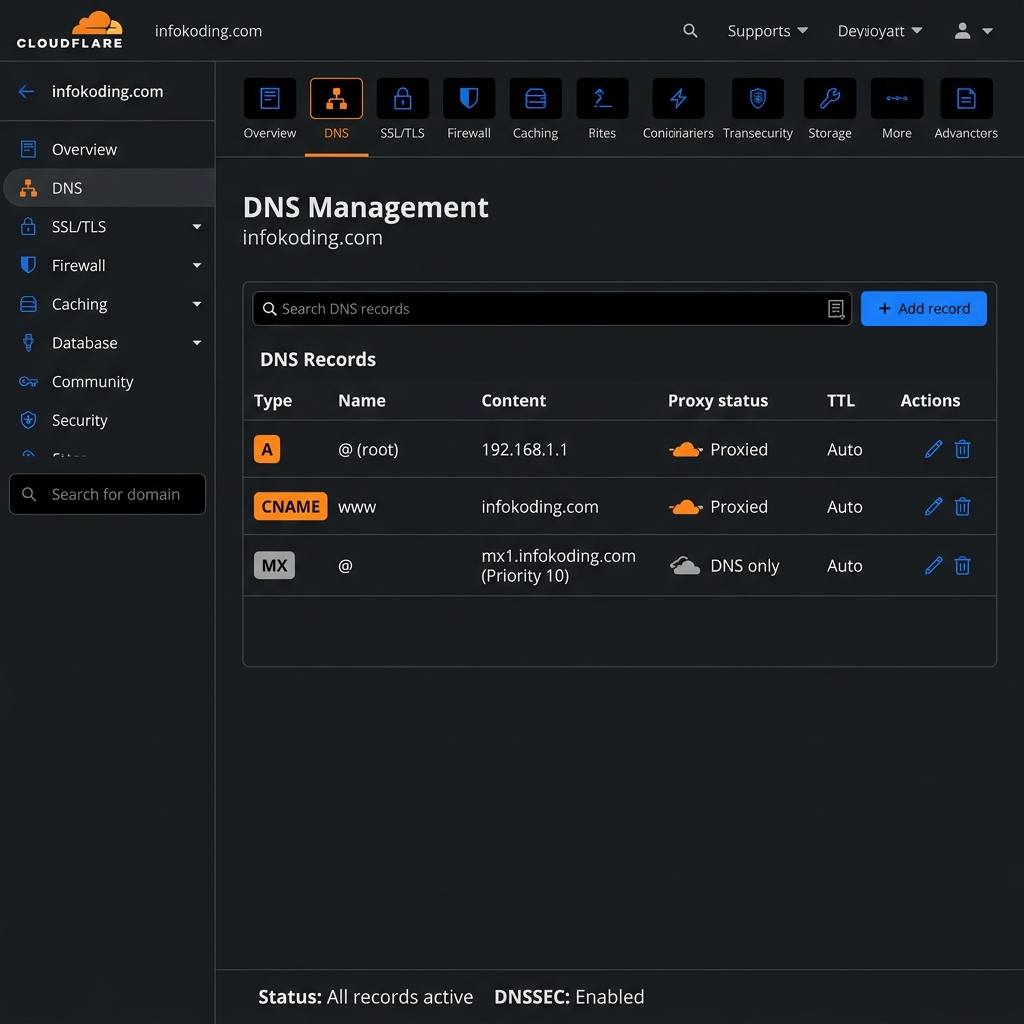Expand the Supports dropdown
The height and width of the screenshot is (1024, 1024).
(767, 31)
